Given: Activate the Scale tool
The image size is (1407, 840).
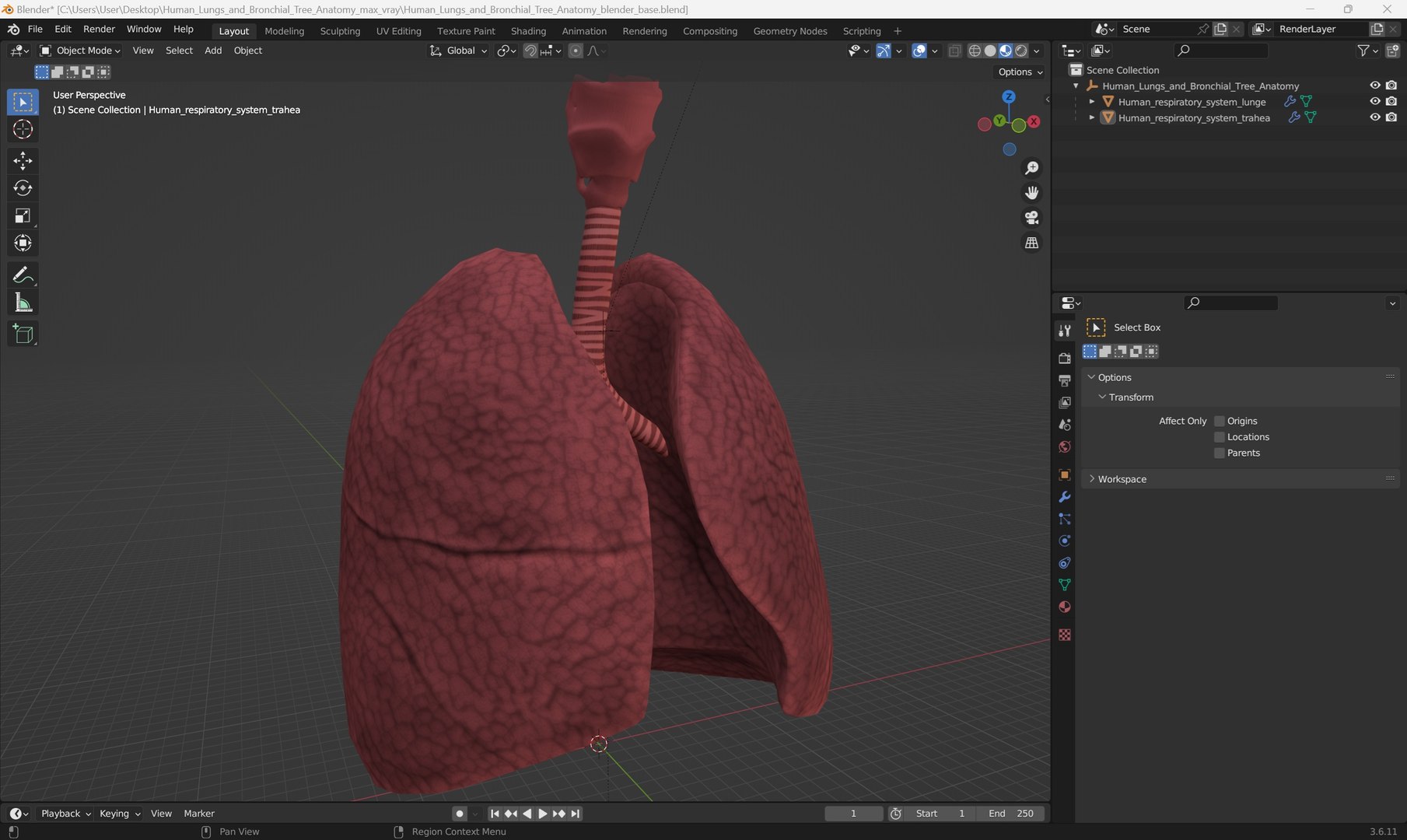Looking at the screenshot, I should (x=23, y=215).
